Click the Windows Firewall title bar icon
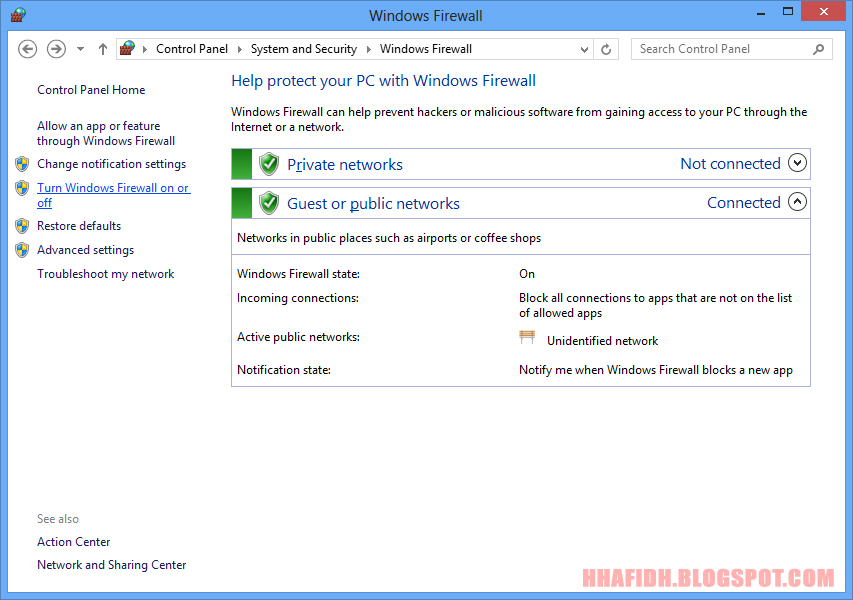This screenshot has width=853, height=600. pyautogui.click(x=18, y=15)
